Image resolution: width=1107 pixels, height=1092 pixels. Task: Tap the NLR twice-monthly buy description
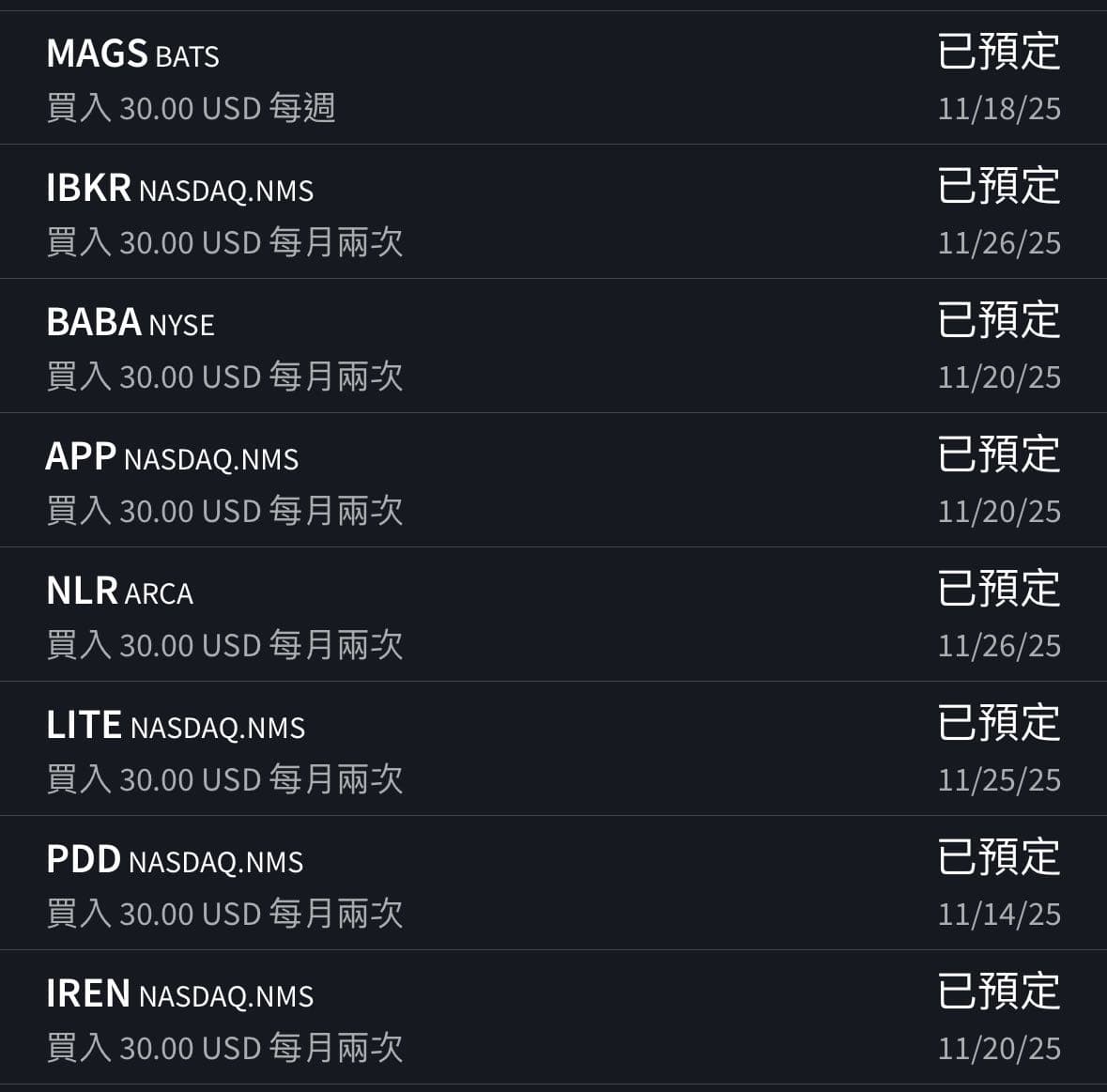(x=224, y=645)
